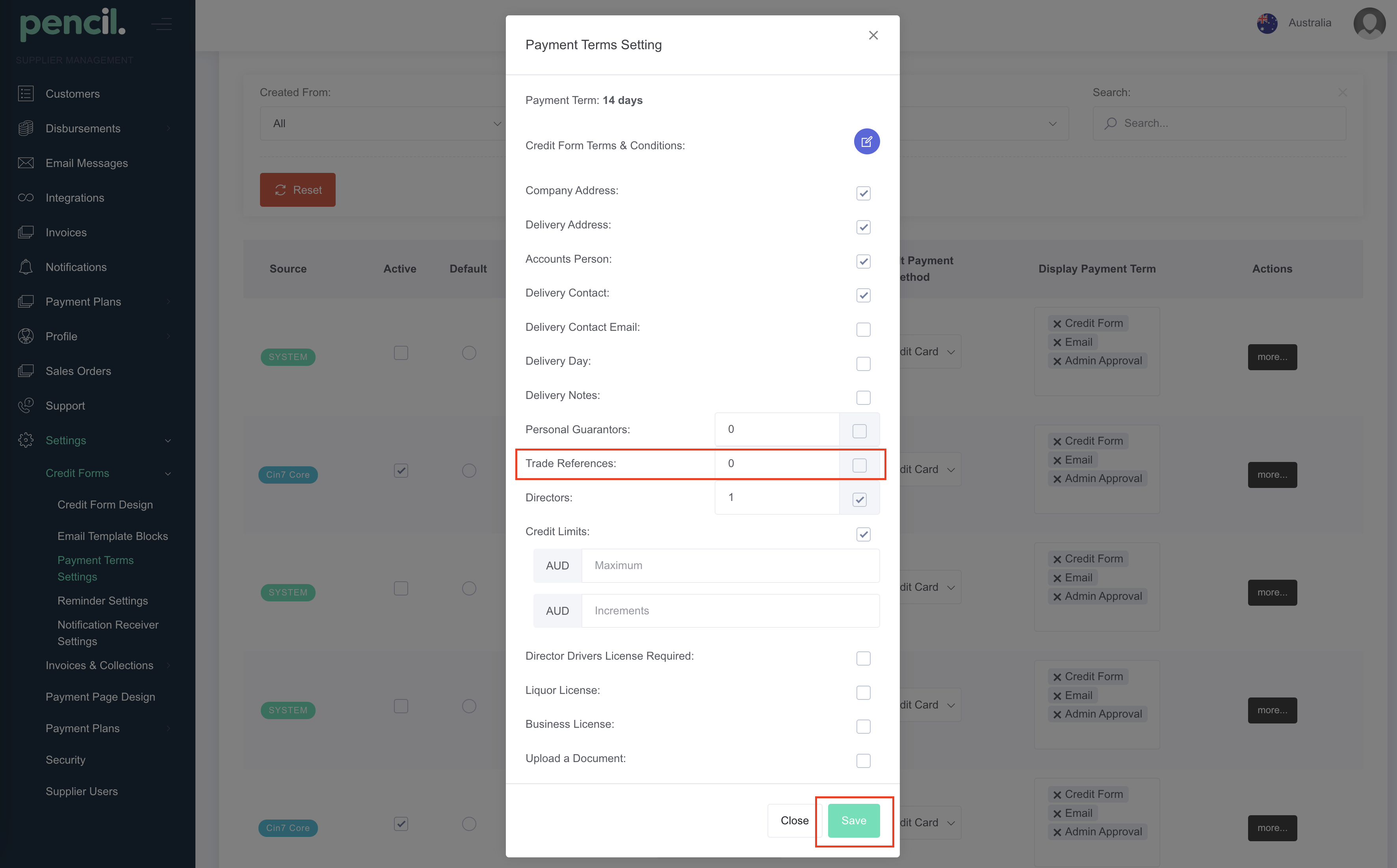Enable the Business License checkbox
This screenshot has height=868, width=1397.
point(863,727)
